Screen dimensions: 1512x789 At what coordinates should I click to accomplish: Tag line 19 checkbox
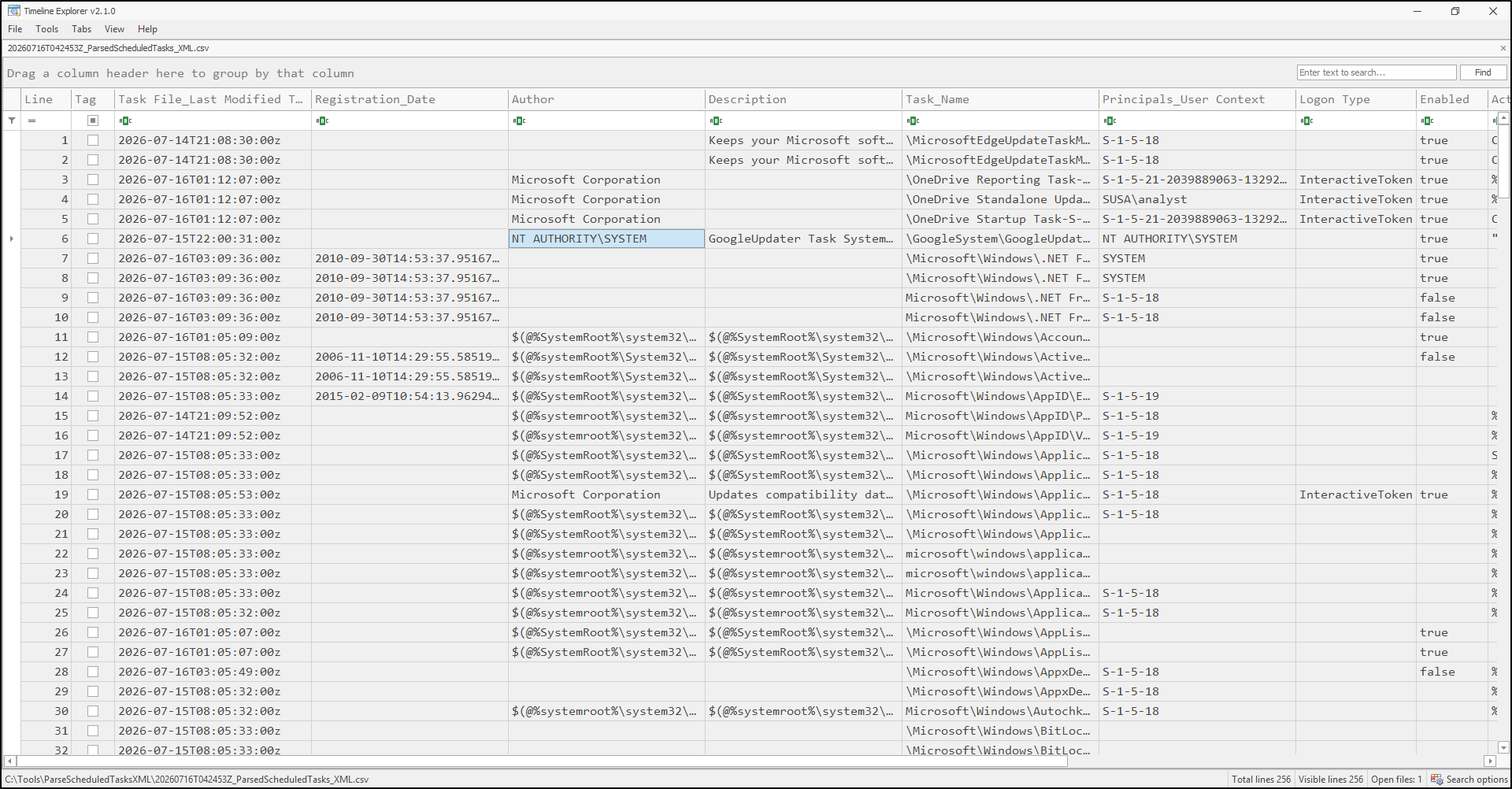coord(93,495)
